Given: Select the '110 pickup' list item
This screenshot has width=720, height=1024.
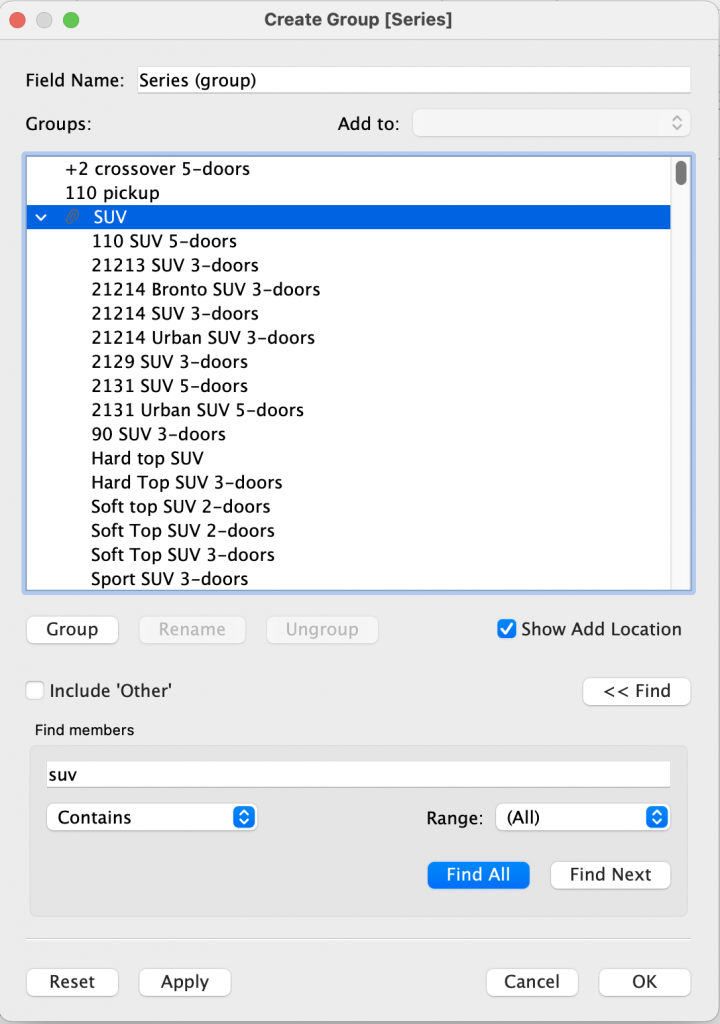Looking at the screenshot, I should click(x=112, y=193).
